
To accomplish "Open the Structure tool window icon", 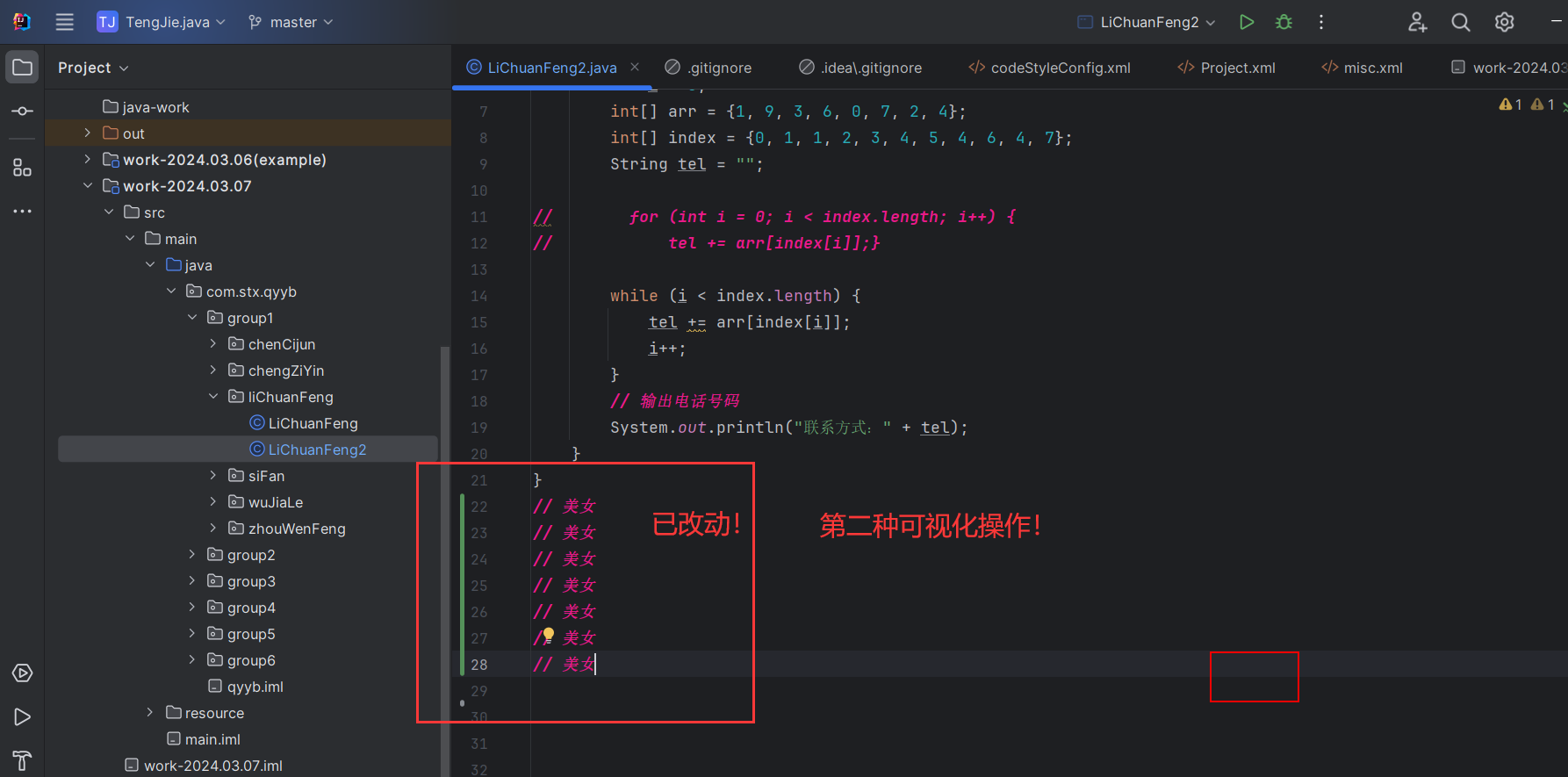I will [x=23, y=168].
